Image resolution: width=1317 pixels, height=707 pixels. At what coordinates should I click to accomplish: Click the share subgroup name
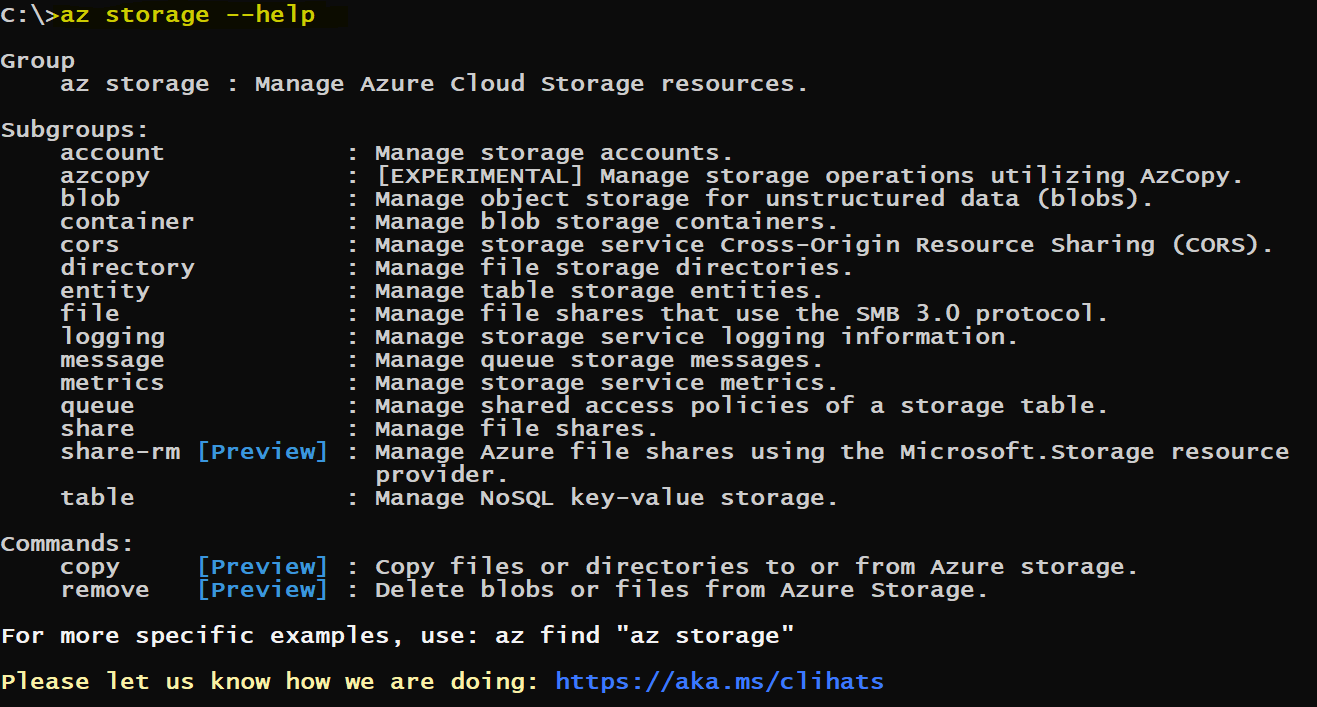pyautogui.click(x=97, y=428)
